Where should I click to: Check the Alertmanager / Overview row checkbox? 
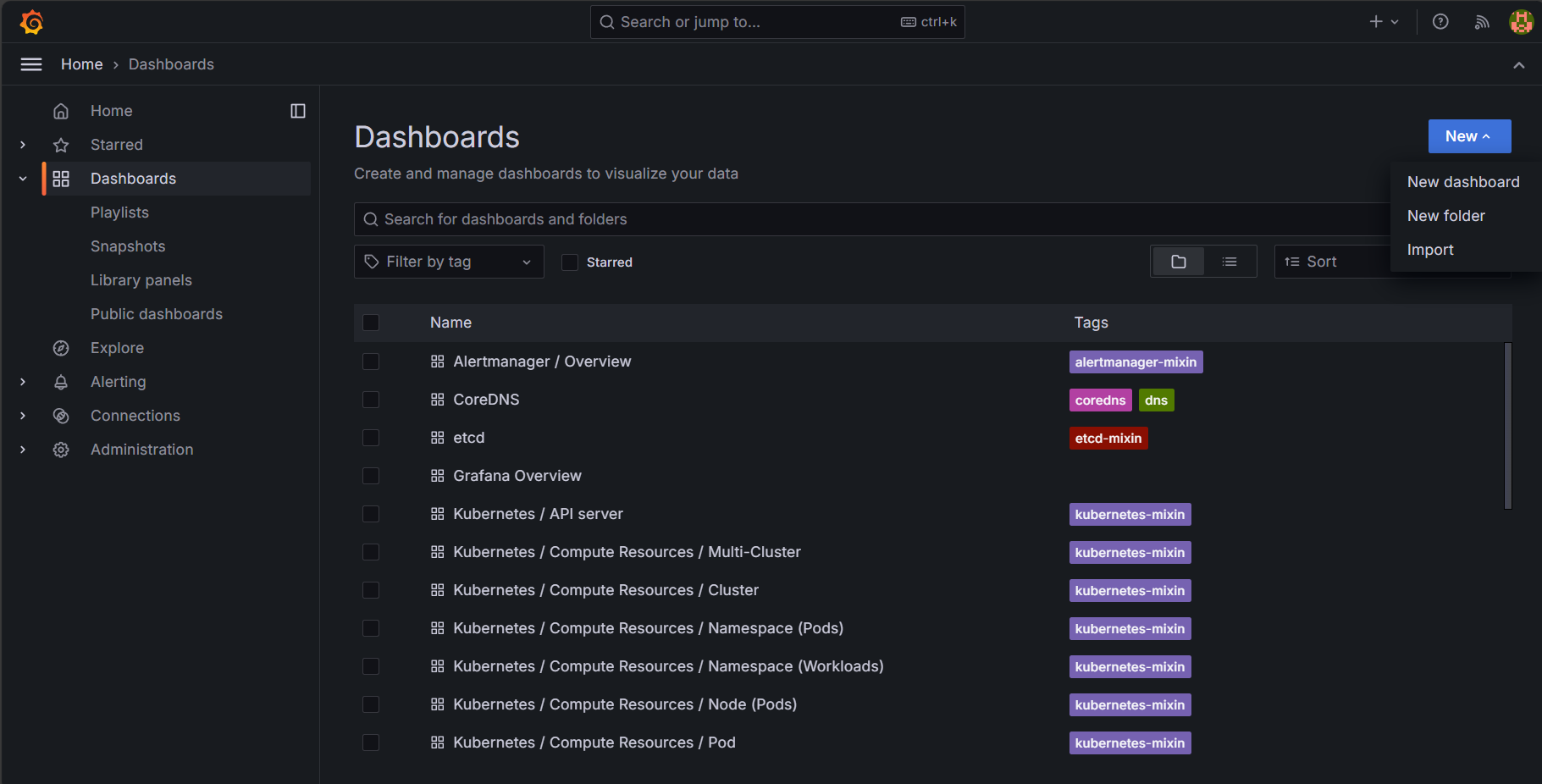pos(371,362)
